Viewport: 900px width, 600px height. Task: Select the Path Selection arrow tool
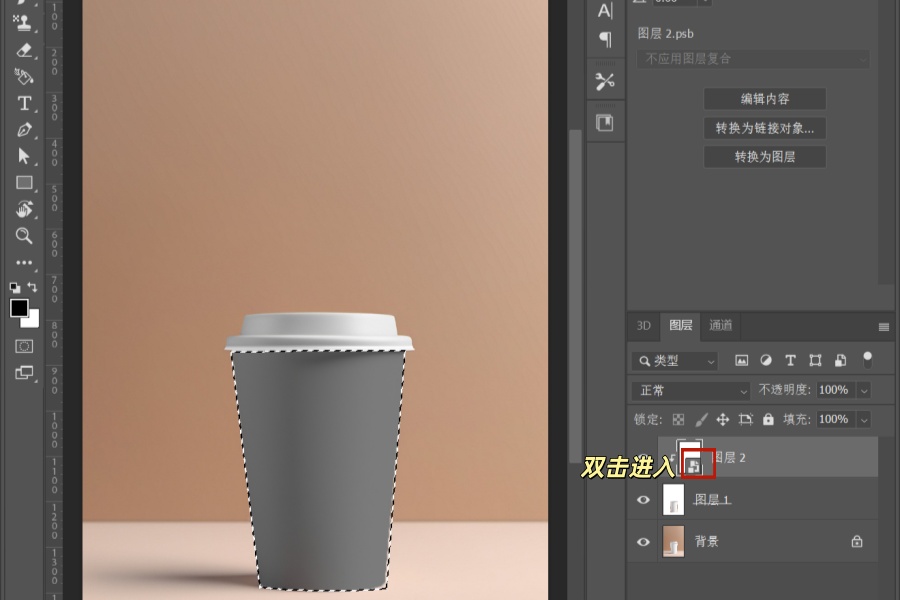pos(24,156)
